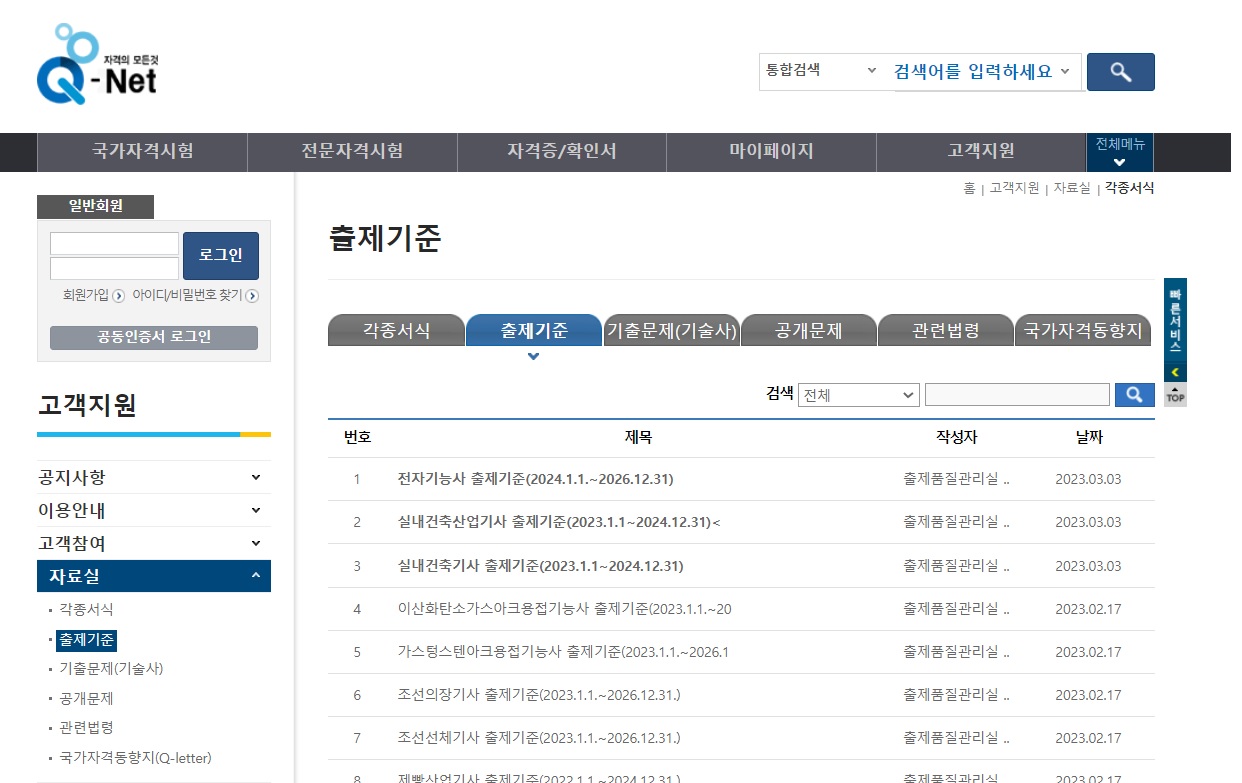Click the 로그인 login button

tap(220, 255)
